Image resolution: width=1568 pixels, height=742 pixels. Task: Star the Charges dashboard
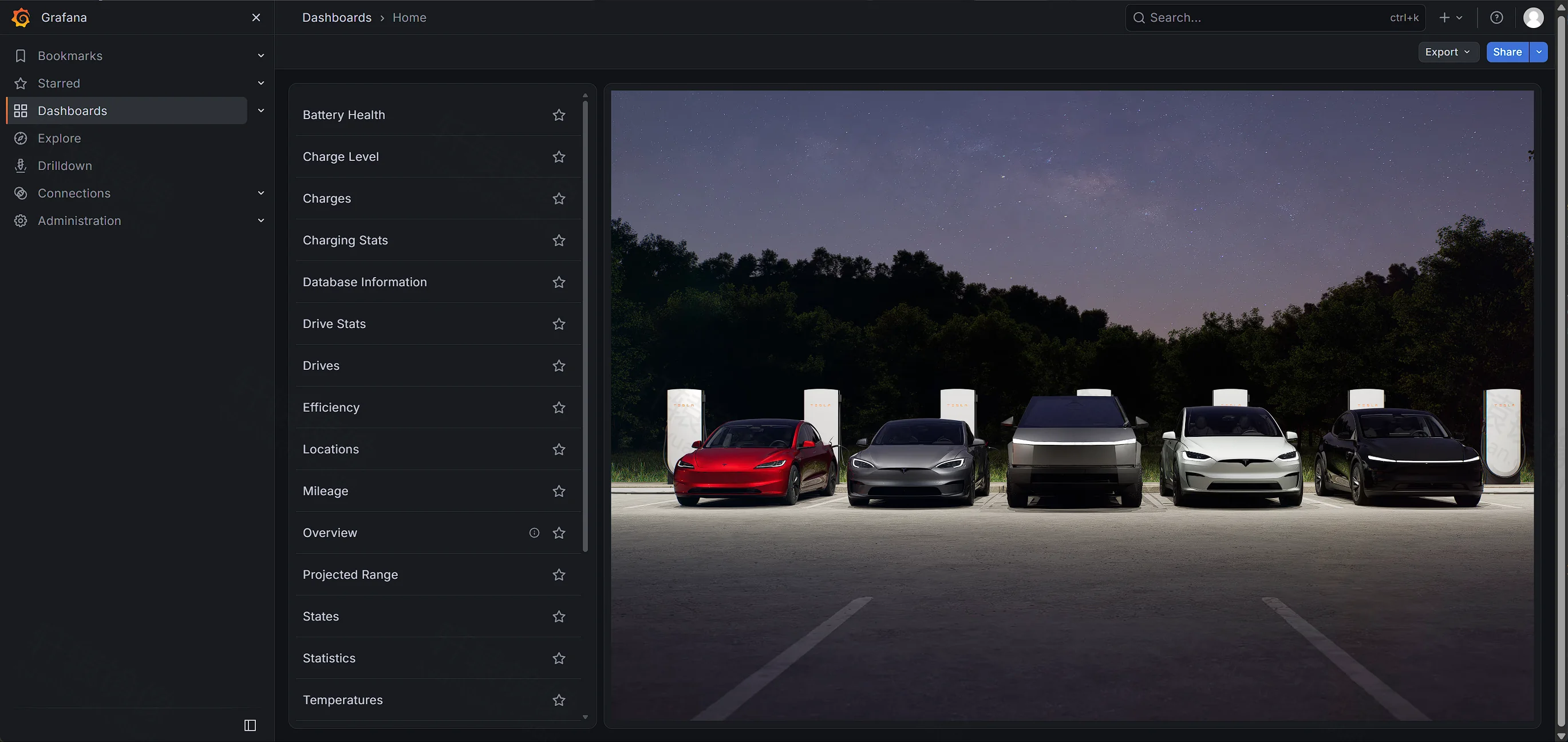click(559, 199)
